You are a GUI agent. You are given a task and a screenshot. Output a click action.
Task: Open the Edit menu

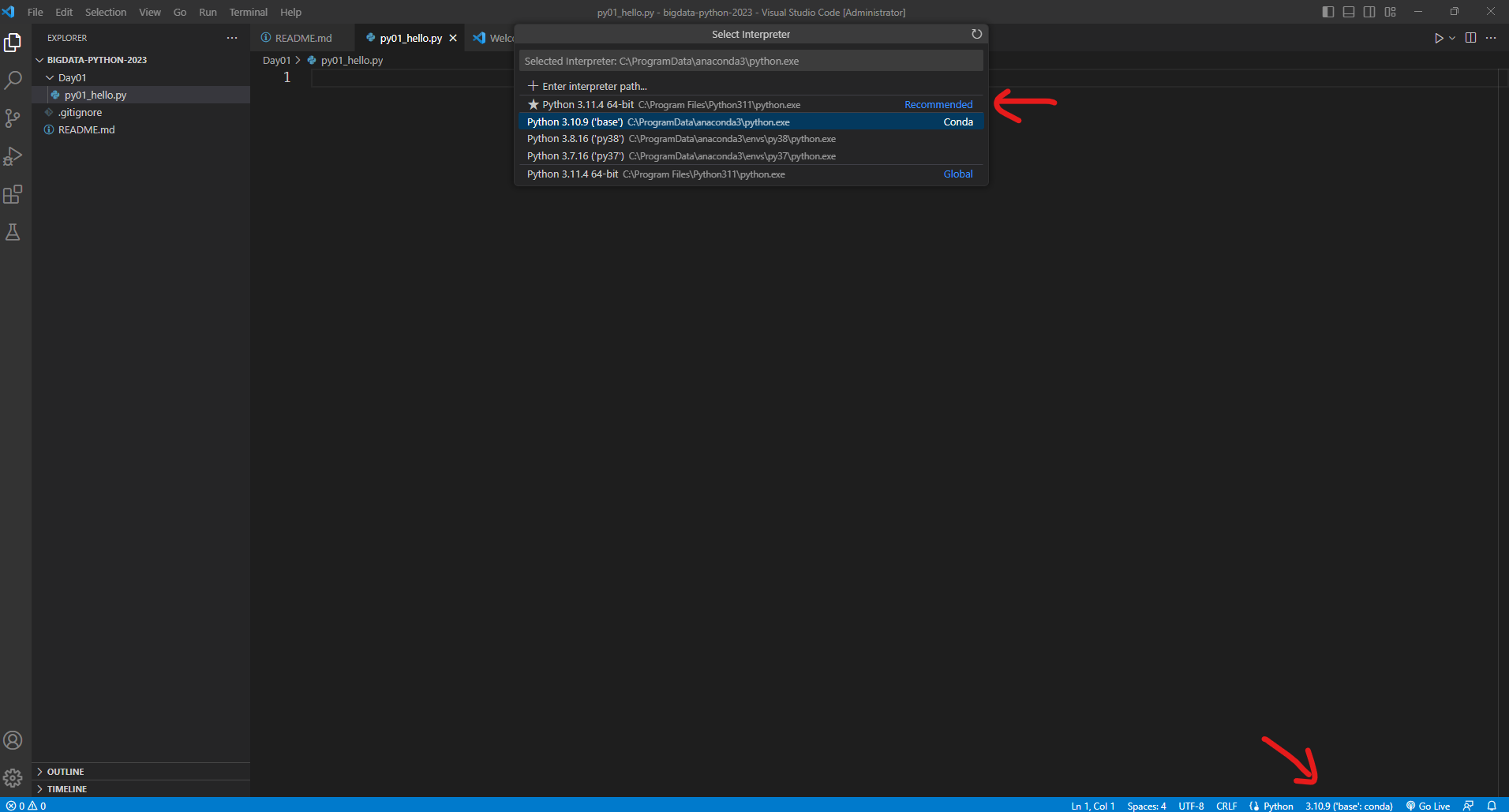(x=64, y=12)
